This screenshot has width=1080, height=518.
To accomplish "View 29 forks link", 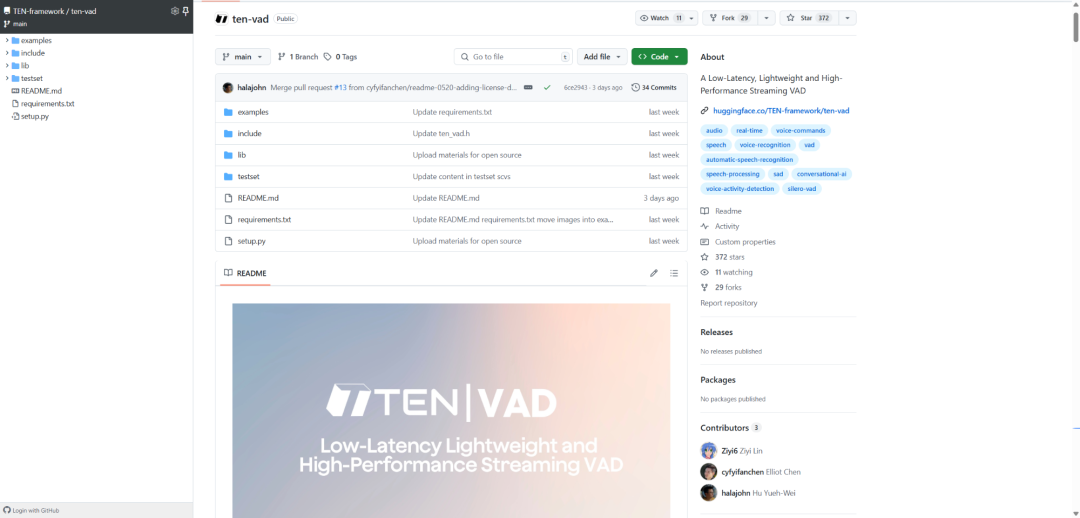I will click(728, 287).
